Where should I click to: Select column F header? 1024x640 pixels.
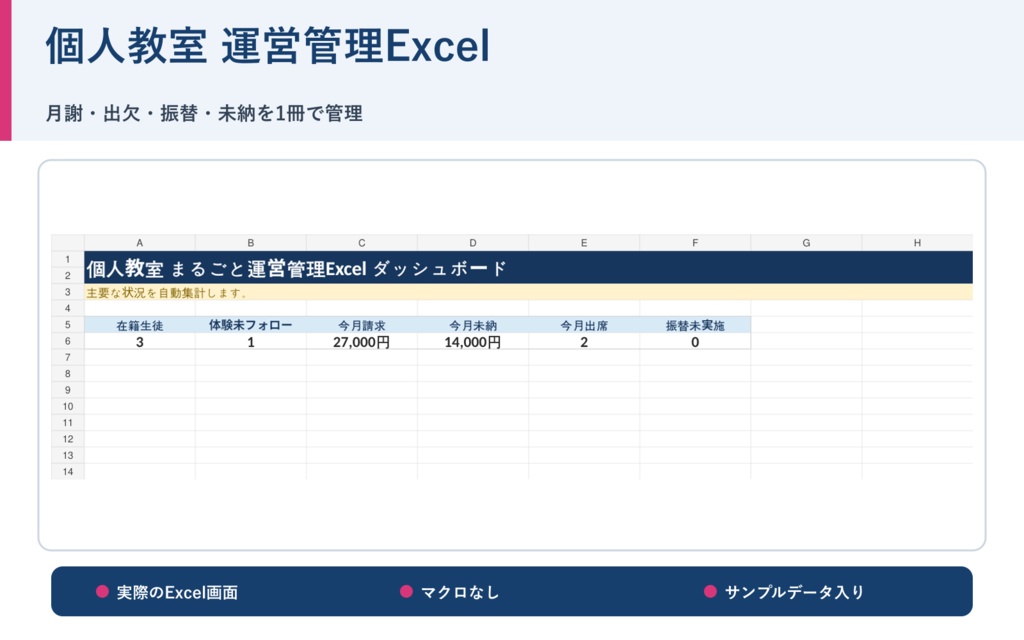point(695,243)
